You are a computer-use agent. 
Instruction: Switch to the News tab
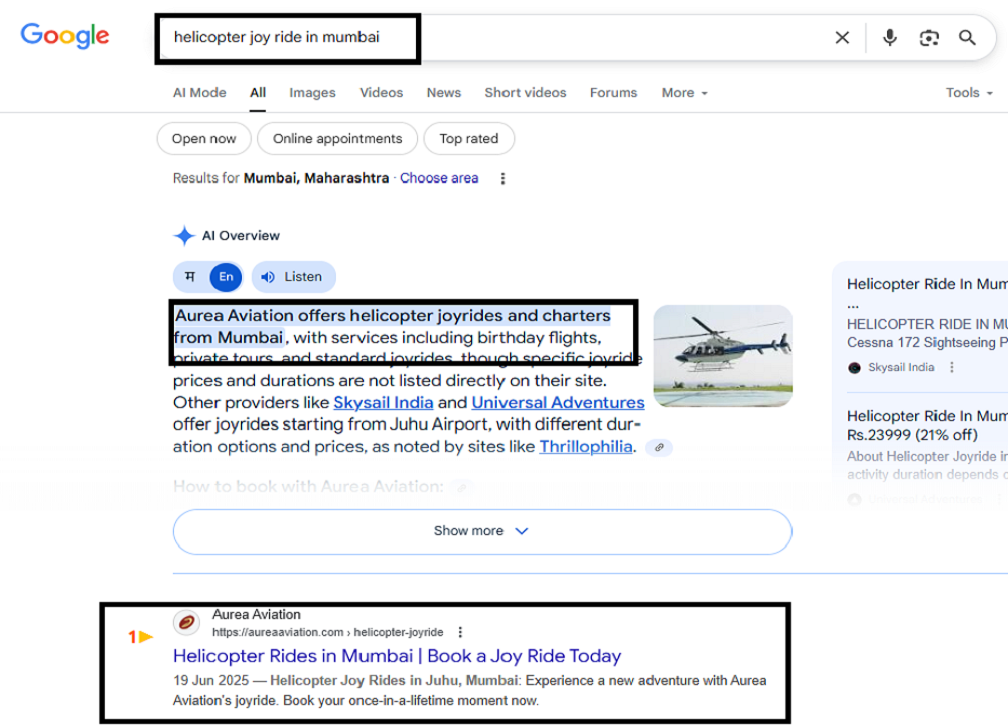click(x=443, y=92)
